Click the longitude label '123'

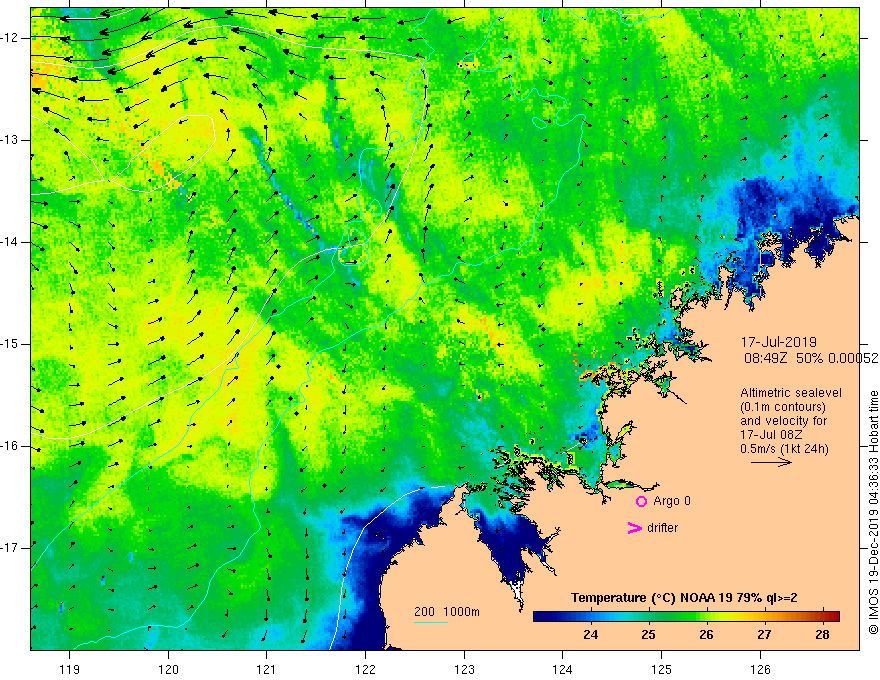464,669
